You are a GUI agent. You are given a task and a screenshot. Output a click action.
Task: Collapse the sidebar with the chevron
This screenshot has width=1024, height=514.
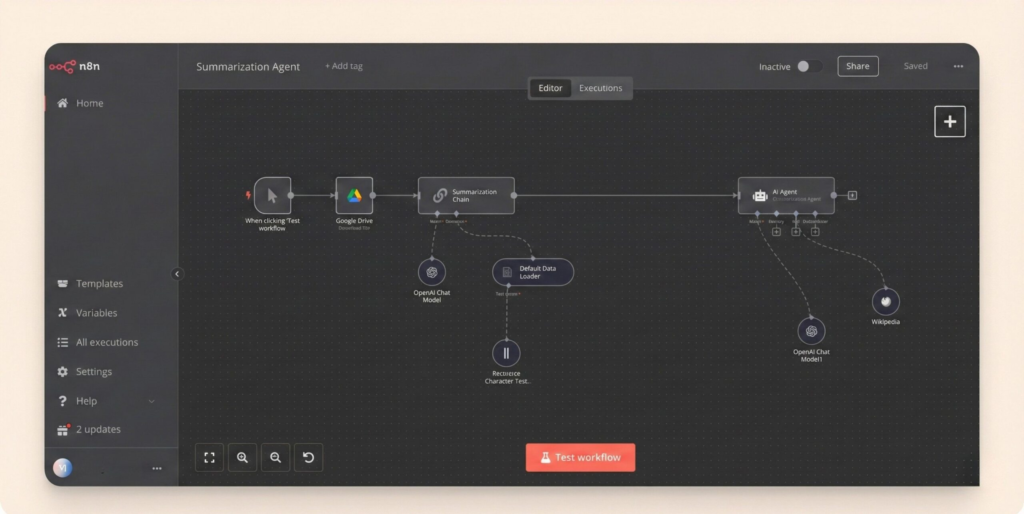[177, 274]
